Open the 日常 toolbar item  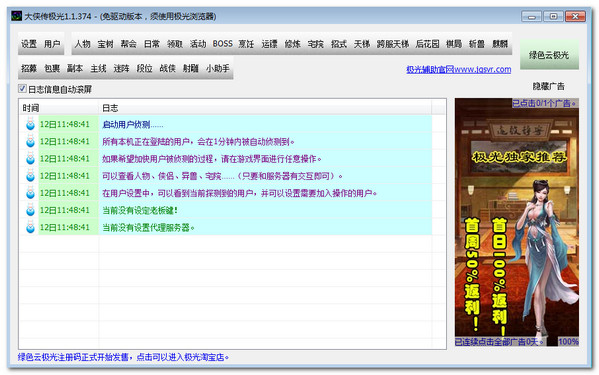[x=152, y=44]
